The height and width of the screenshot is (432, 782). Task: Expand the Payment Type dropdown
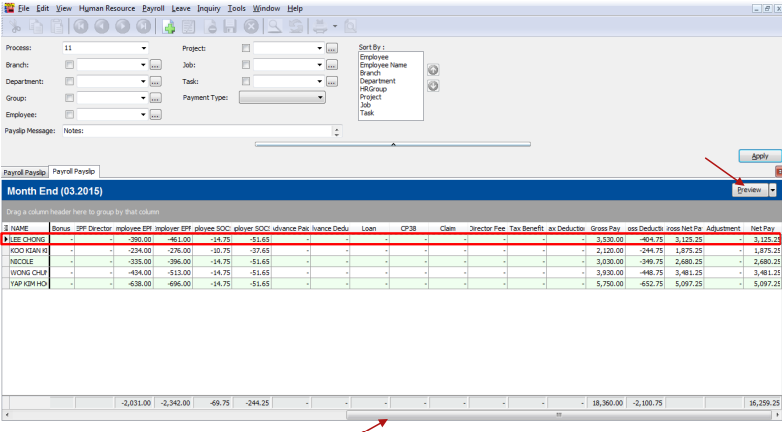pos(320,98)
